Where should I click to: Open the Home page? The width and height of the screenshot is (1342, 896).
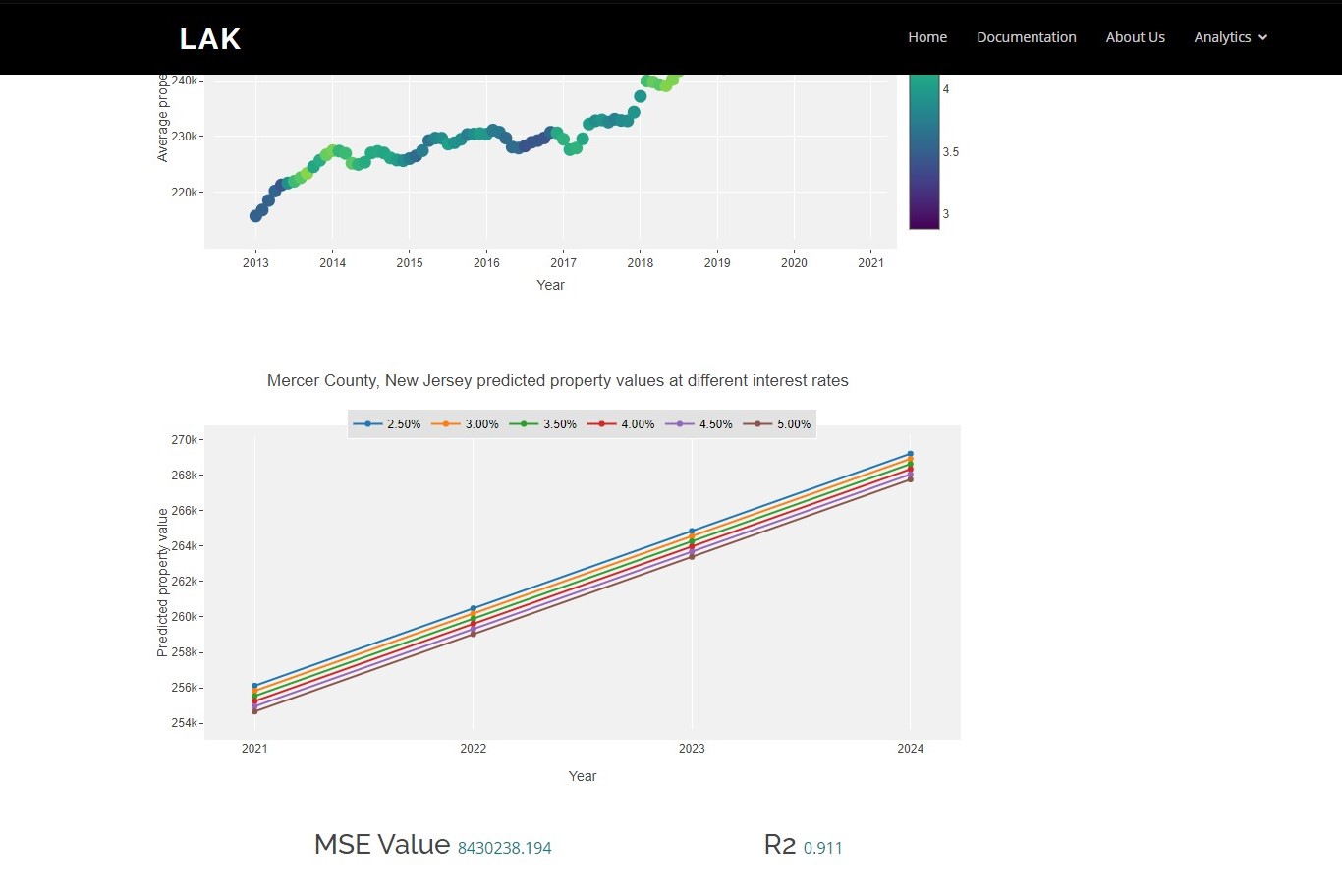[927, 37]
